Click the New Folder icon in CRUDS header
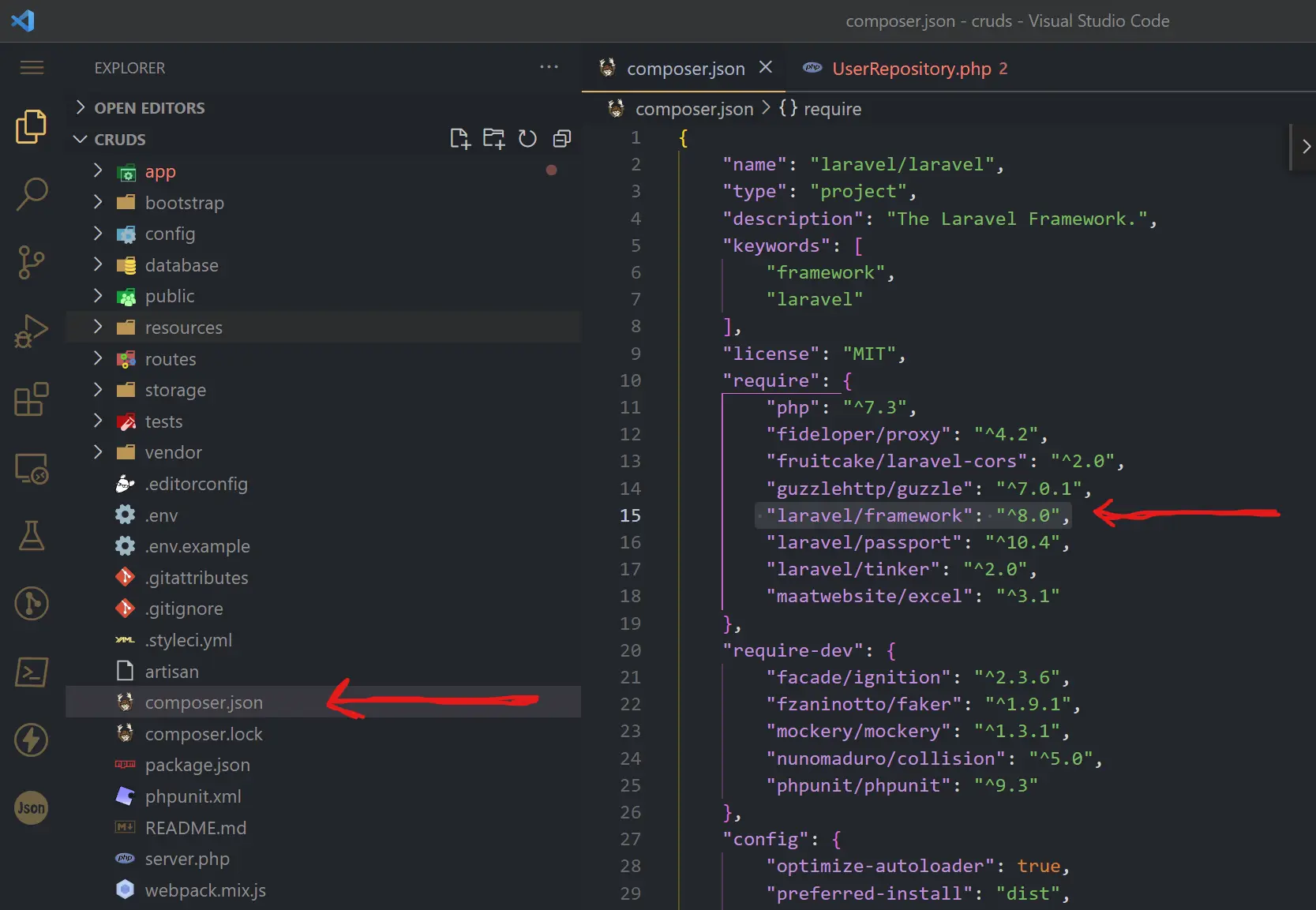This screenshot has height=910, width=1316. 494,139
